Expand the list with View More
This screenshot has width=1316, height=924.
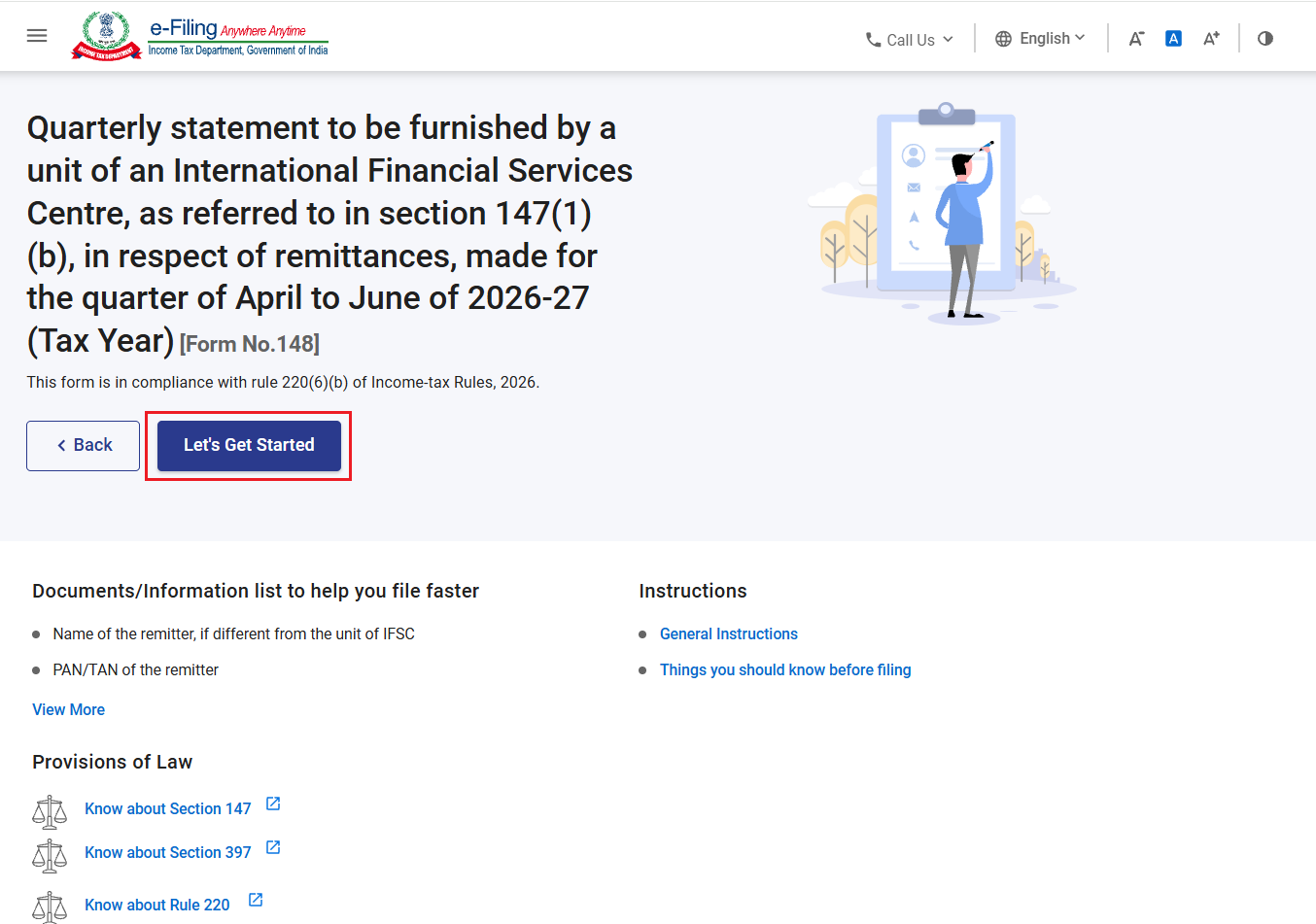[68, 710]
